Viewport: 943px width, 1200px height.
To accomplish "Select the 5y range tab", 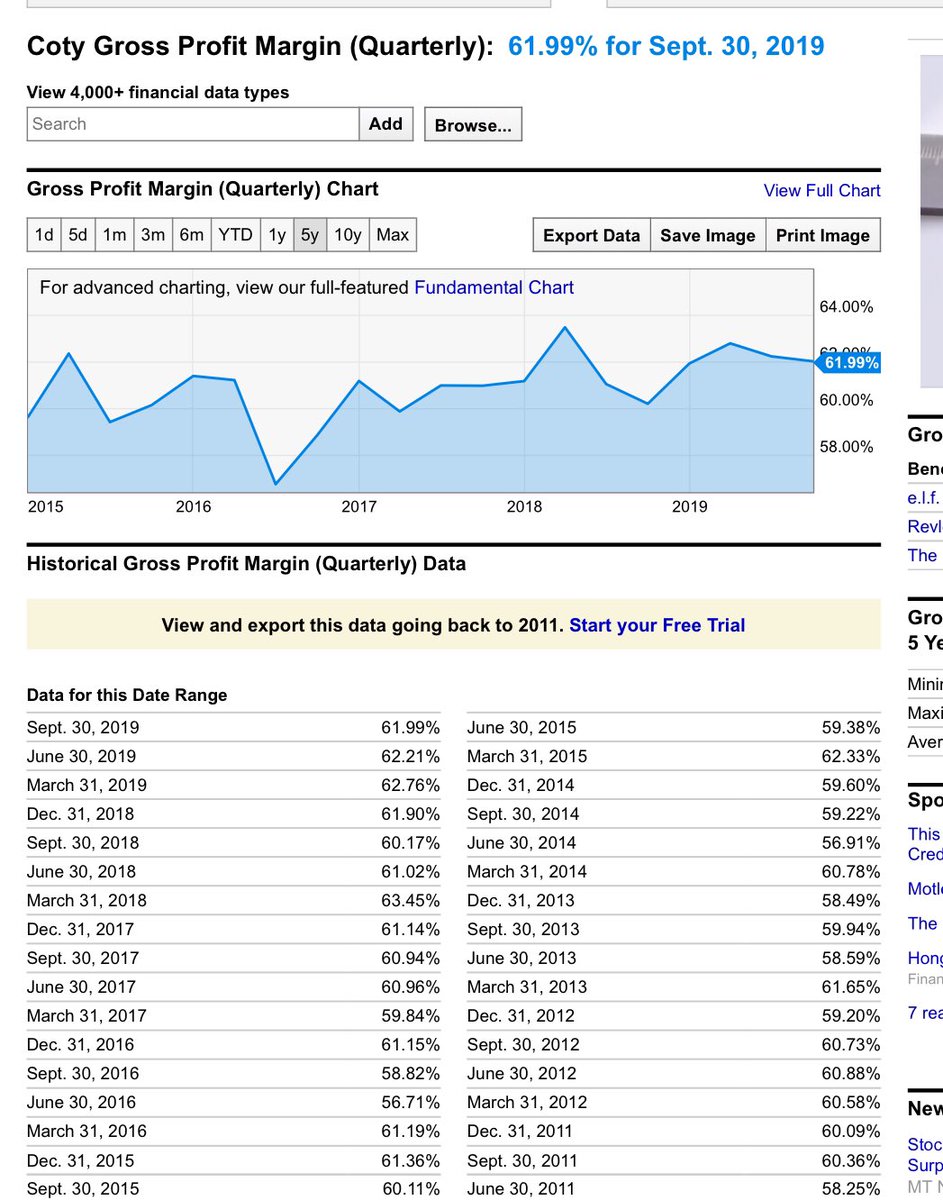I will pos(310,235).
